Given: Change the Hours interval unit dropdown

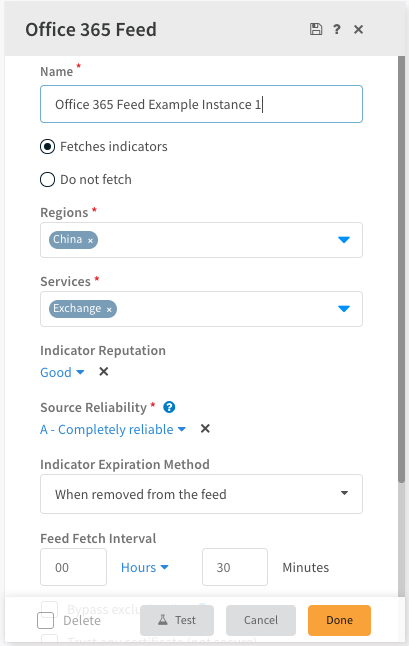Looking at the screenshot, I should click(145, 567).
